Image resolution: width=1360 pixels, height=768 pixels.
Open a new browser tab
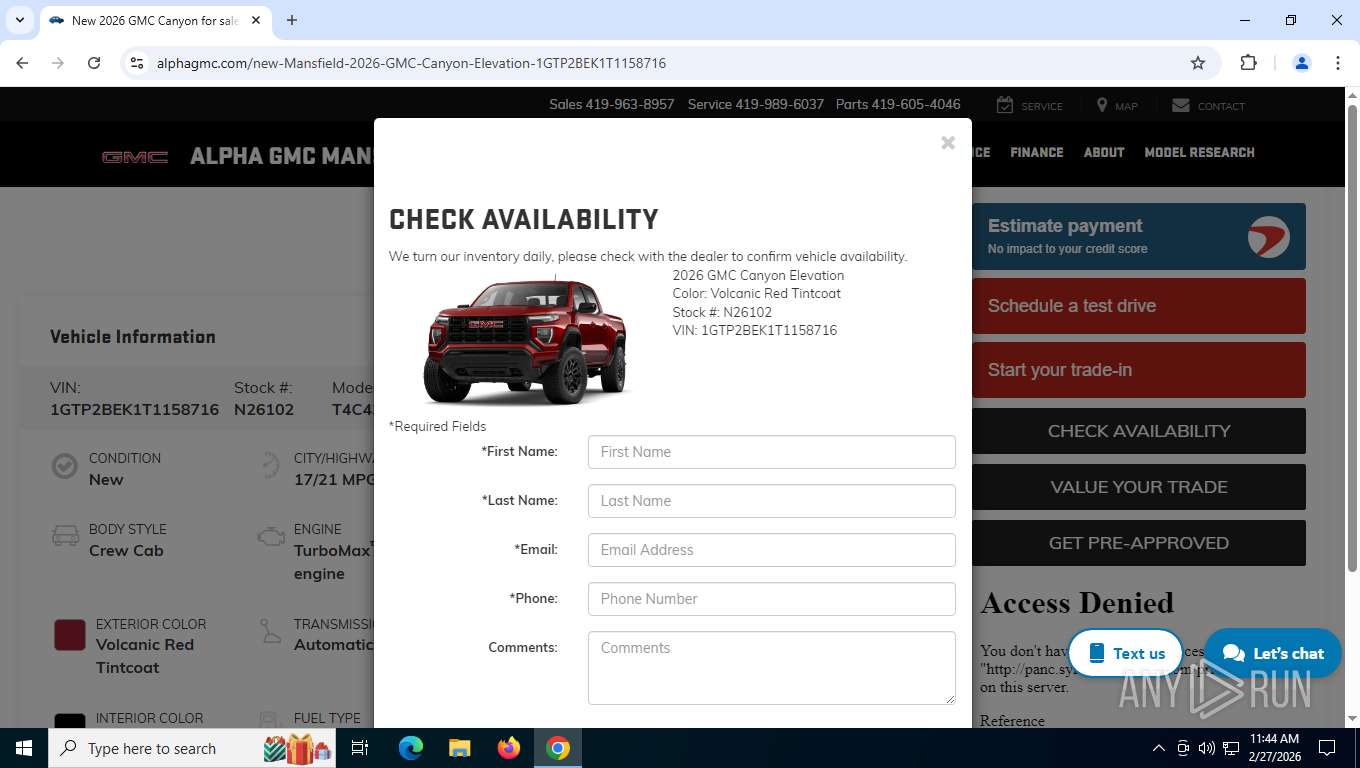pos(292,20)
